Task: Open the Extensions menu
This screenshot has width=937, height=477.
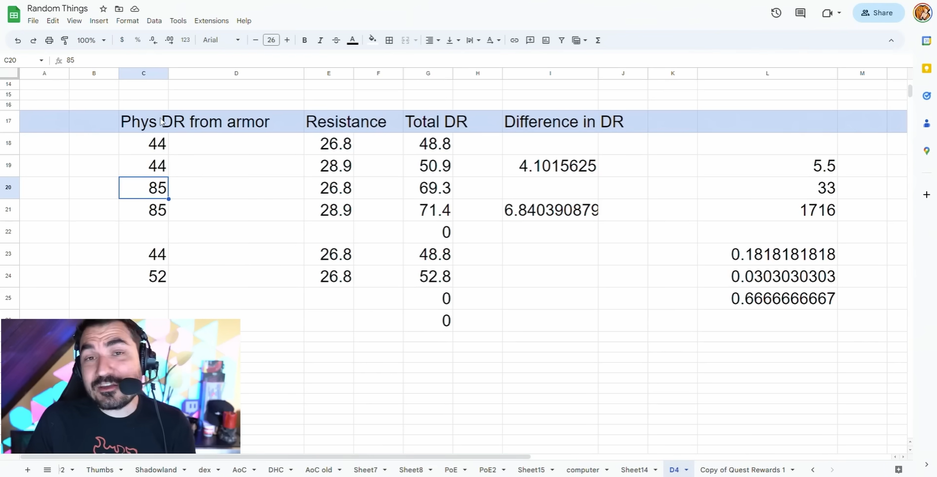Action: pyautogui.click(x=211, y=20)
